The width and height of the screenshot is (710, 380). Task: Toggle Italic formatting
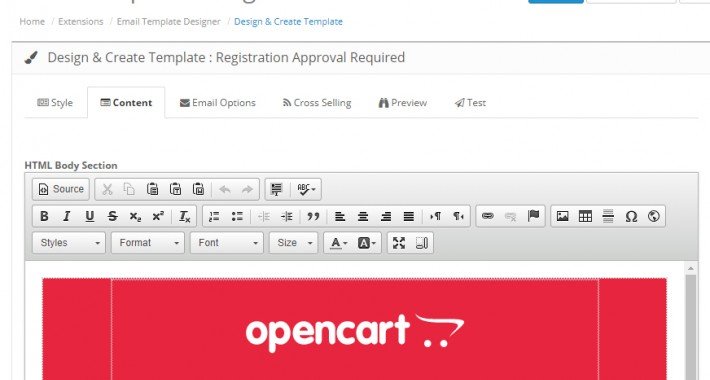[67, 216]
